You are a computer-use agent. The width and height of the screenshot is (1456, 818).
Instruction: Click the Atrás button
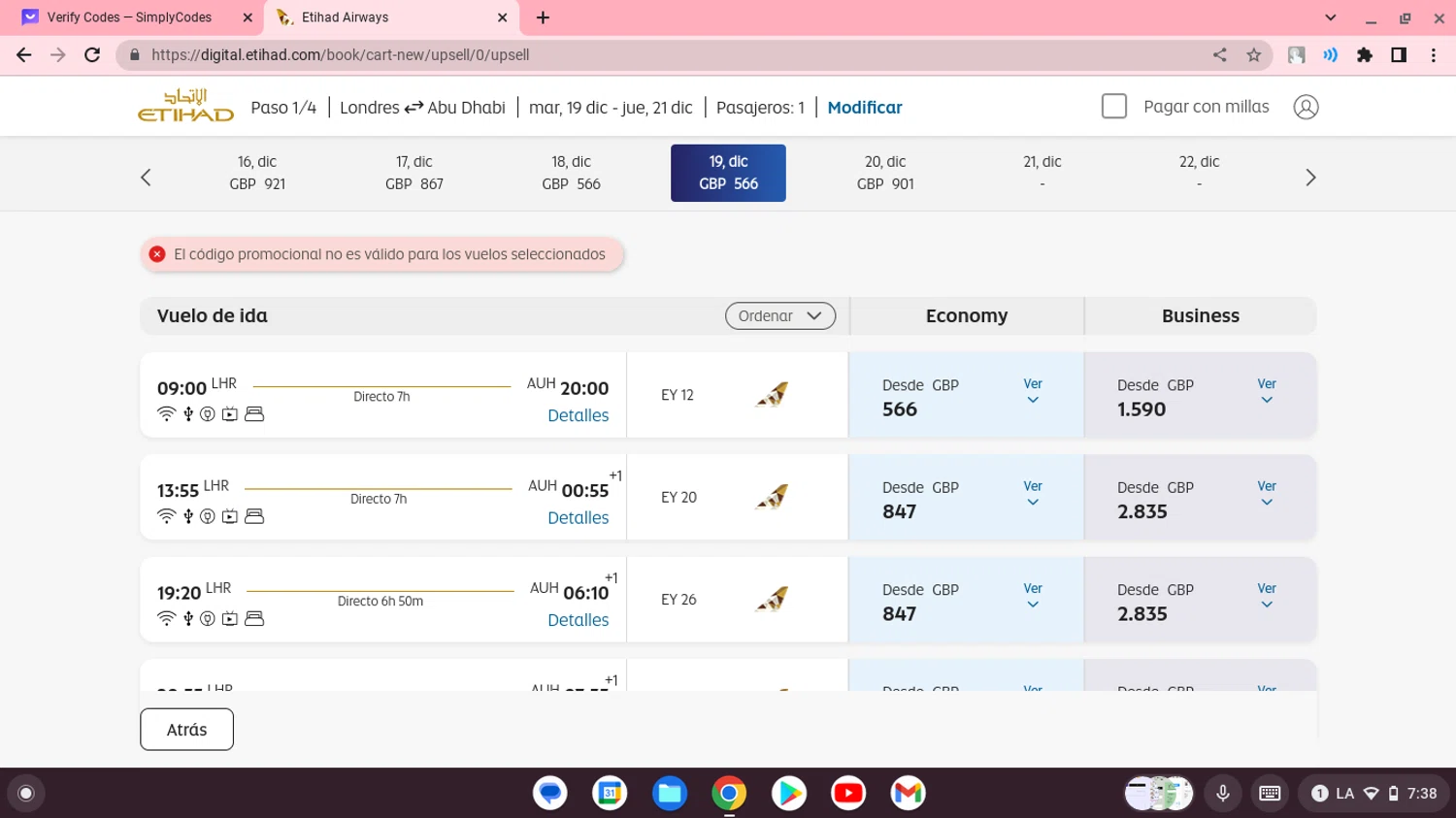(x=186, y=730)
